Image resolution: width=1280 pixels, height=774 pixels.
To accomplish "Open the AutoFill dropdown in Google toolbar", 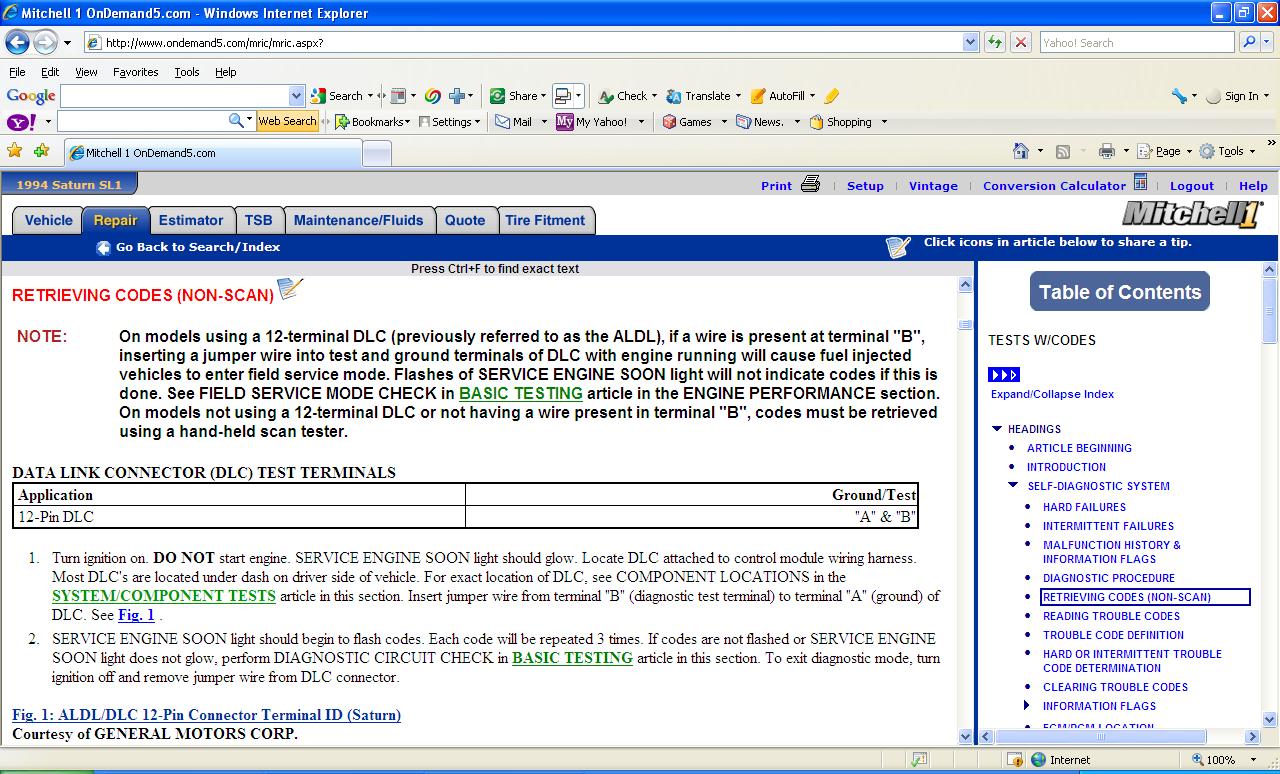I will pyautogui.click(x=812, y=97).
